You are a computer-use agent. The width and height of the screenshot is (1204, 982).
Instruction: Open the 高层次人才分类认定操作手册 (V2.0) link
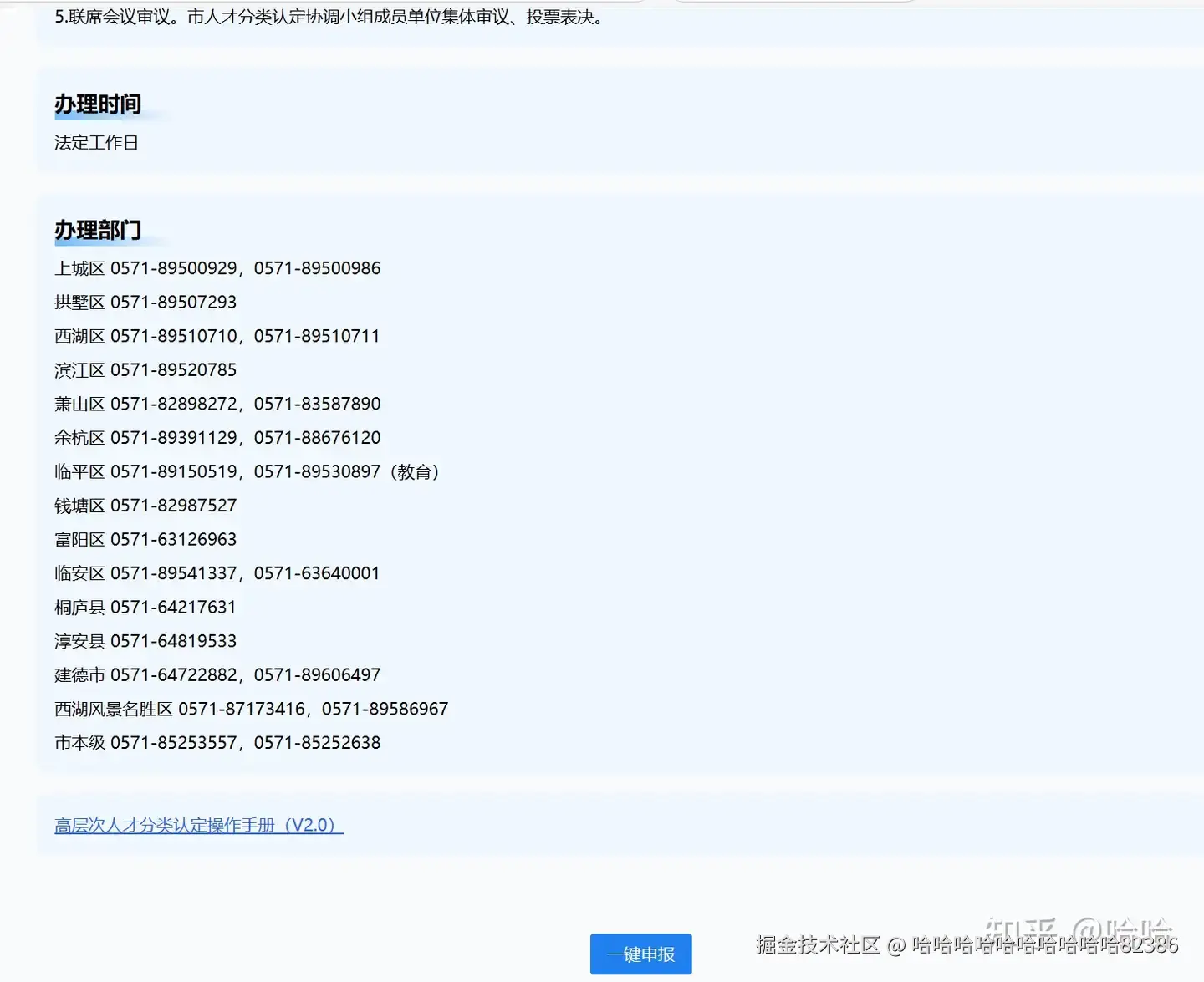(x=199, y=825)
